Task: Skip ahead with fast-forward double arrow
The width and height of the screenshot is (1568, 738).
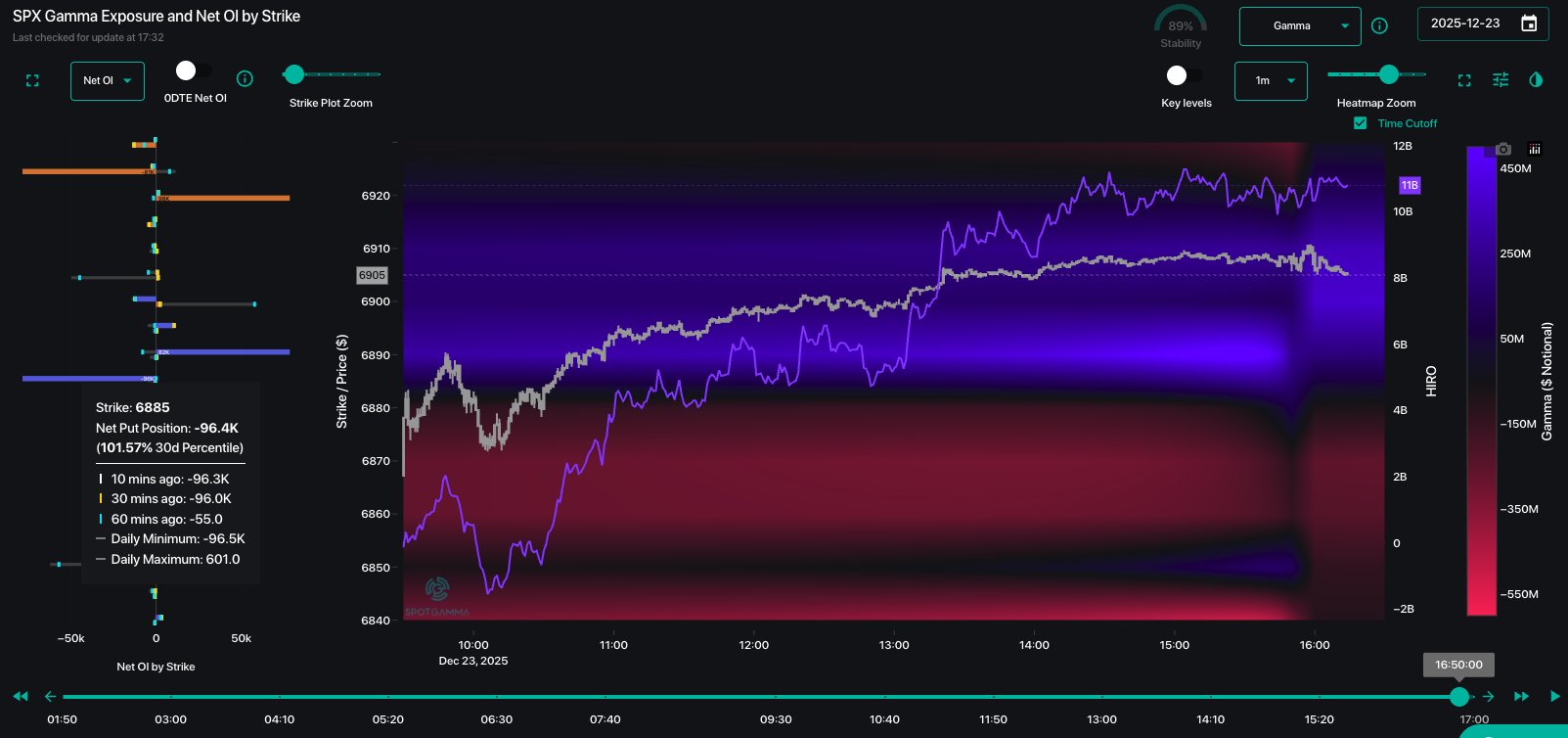Action: coord(1521,696)
